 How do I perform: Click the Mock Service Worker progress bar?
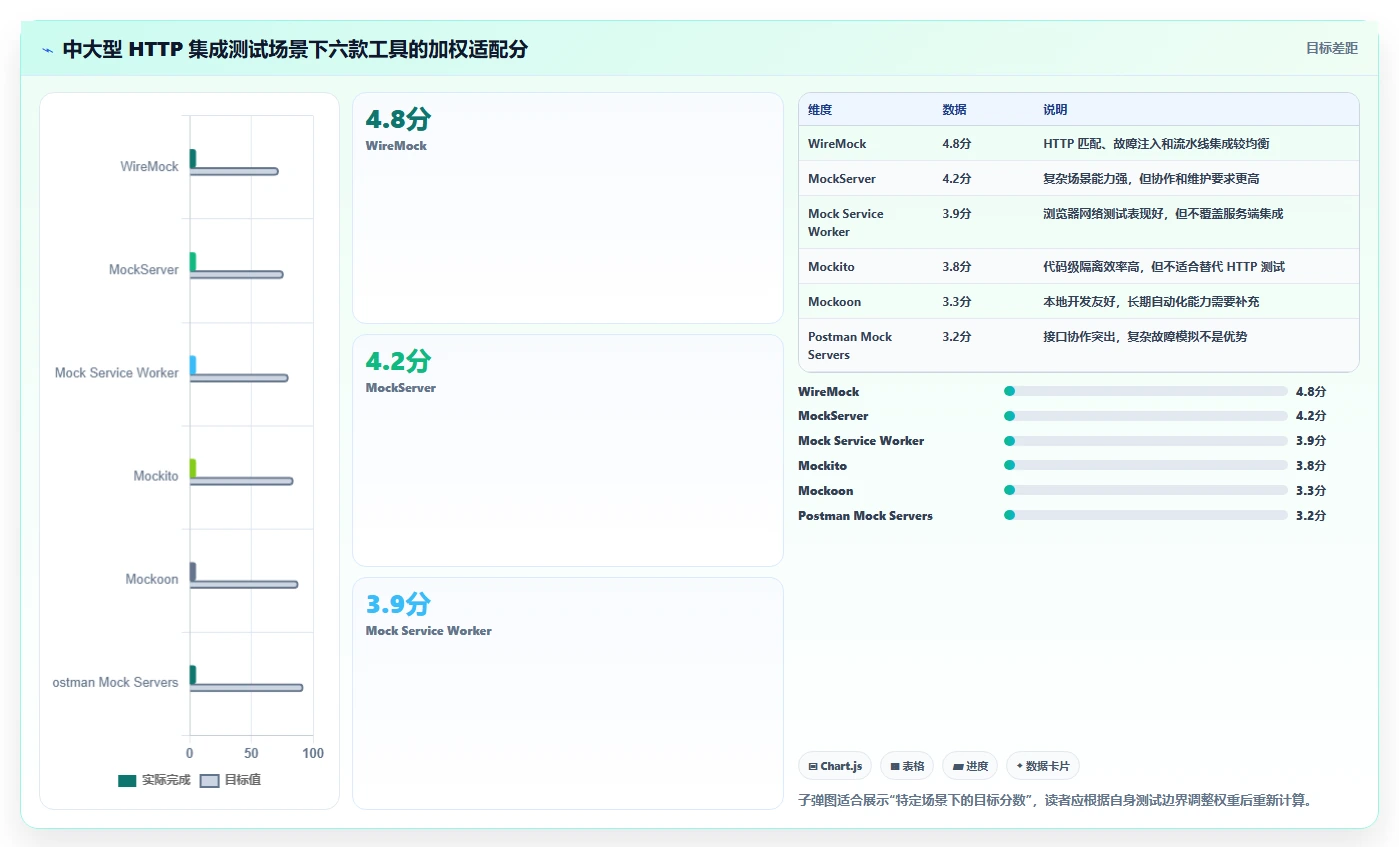(x=1146, y=441)
